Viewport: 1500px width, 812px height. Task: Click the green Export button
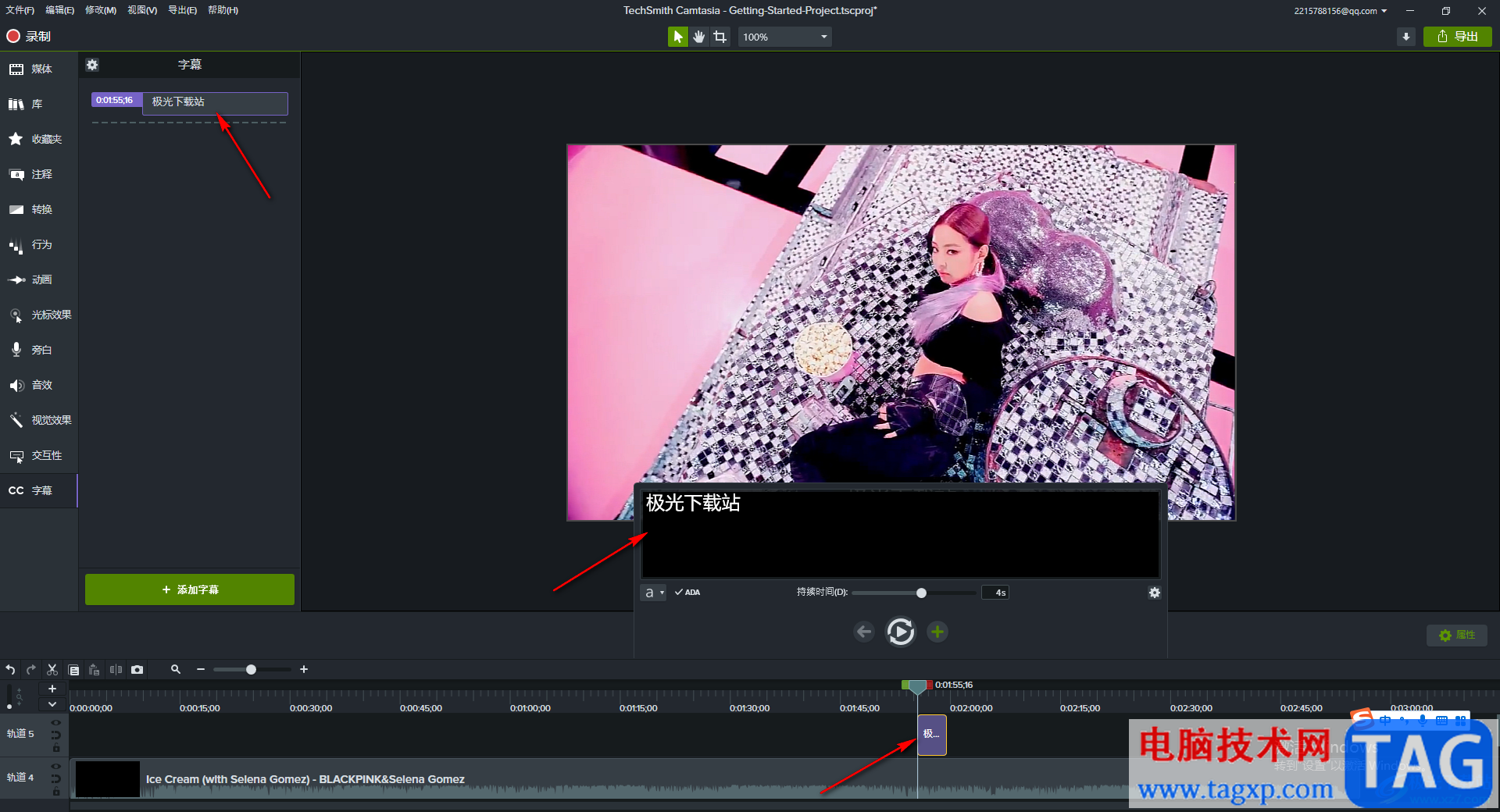[1458, 37]
